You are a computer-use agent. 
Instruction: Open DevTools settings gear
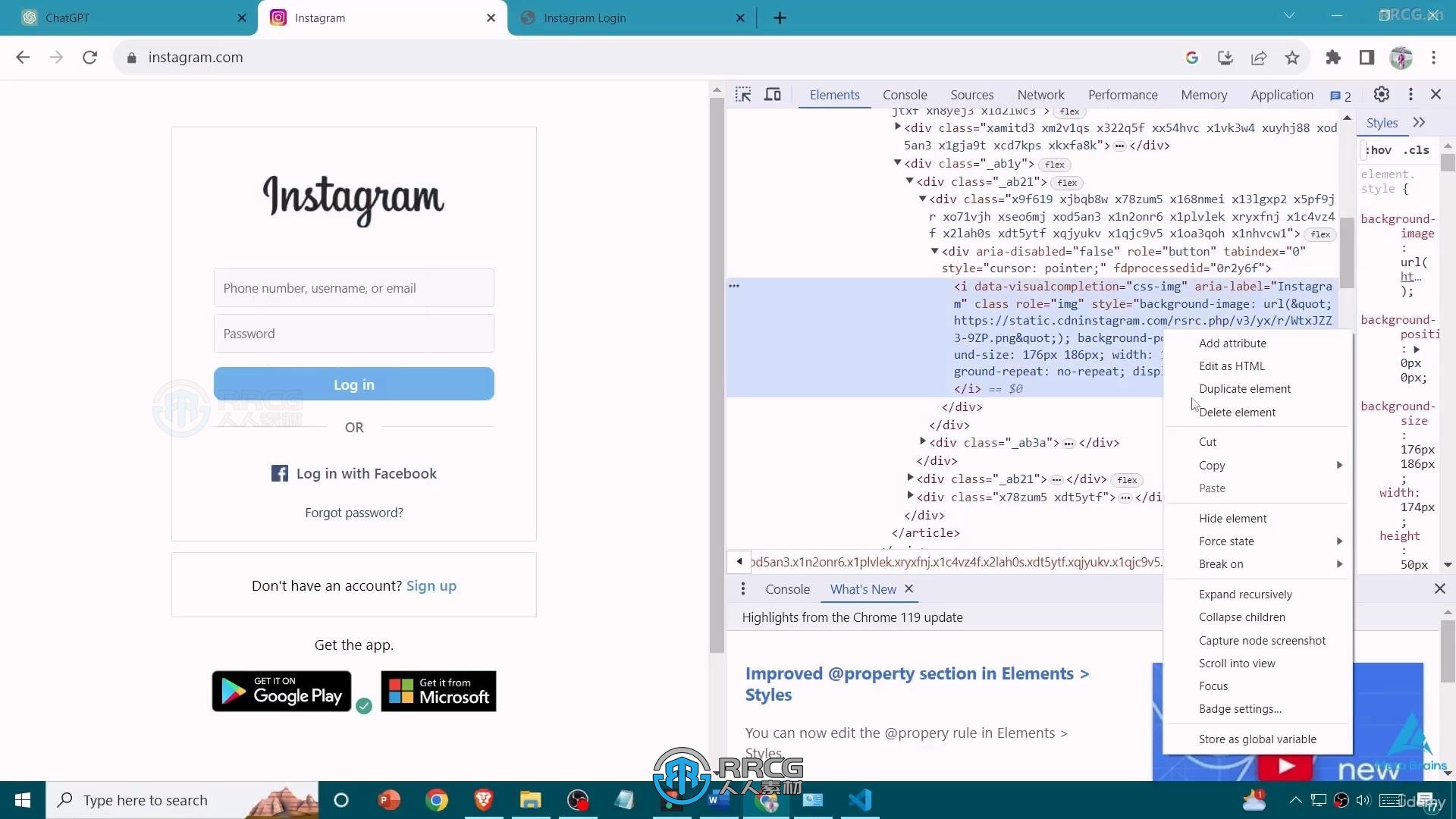pyautogui.click(x=1382, y=94)
